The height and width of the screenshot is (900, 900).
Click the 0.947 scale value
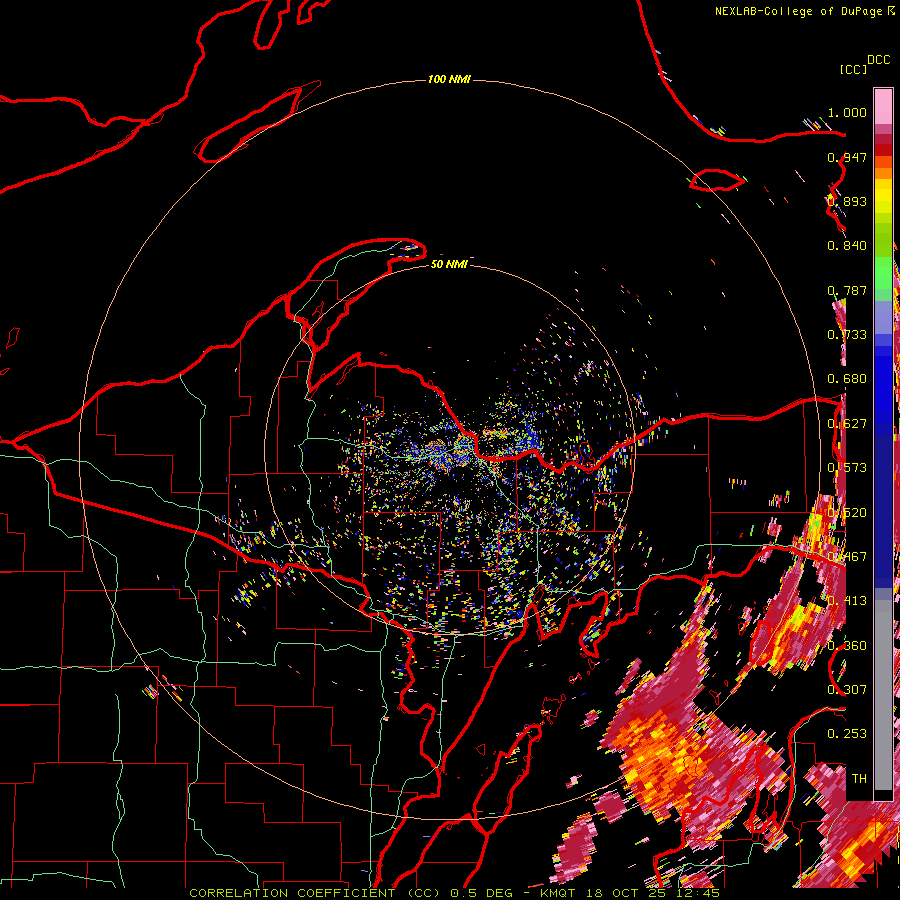(x=847, y=157)
